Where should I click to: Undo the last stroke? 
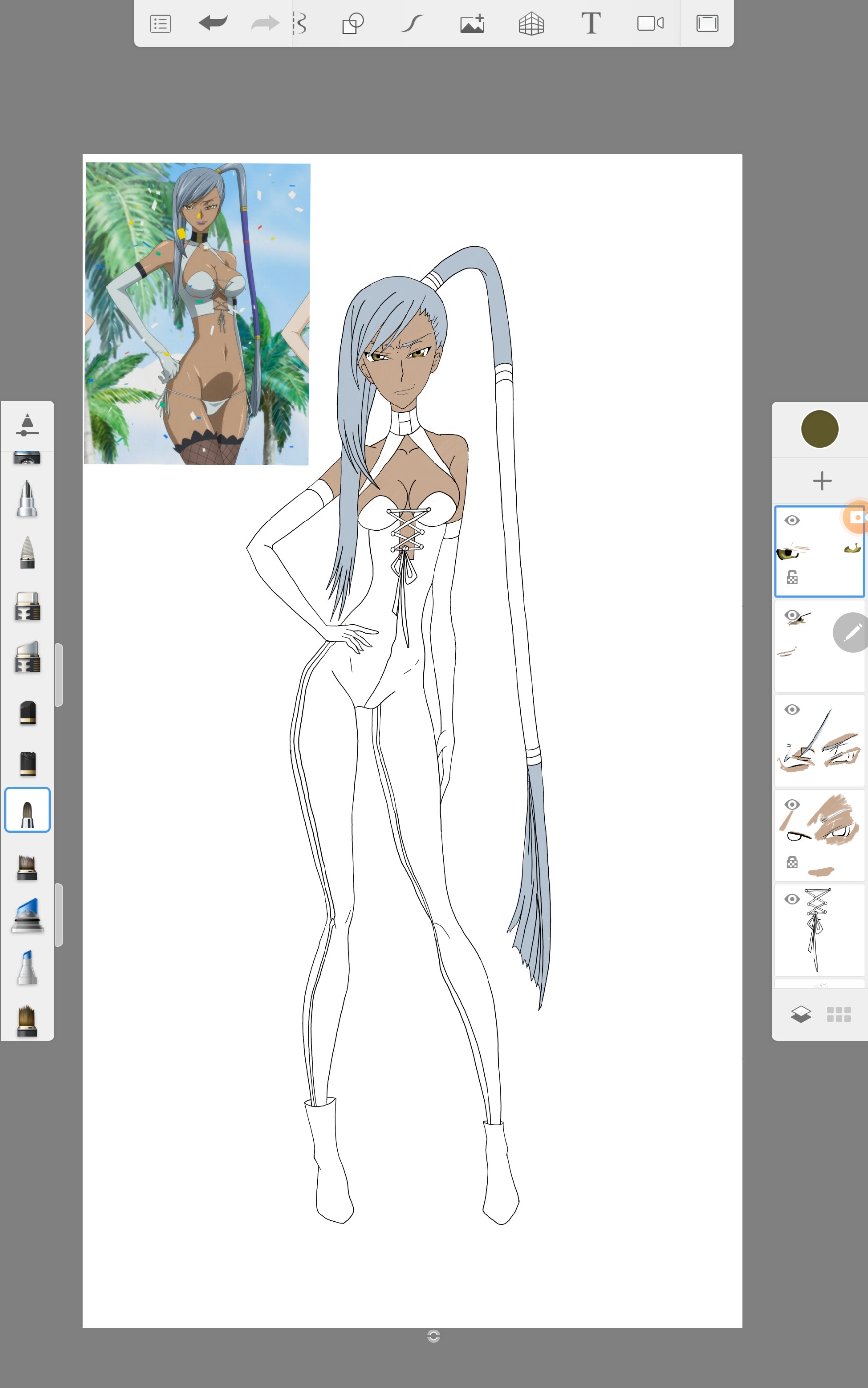[x=213, y=23]
